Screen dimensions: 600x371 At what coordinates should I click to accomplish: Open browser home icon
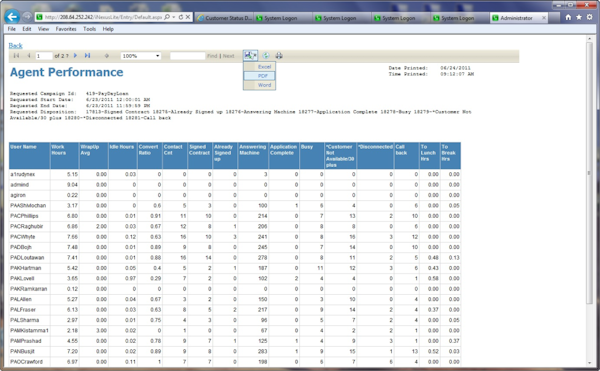(x=568, y=17)
